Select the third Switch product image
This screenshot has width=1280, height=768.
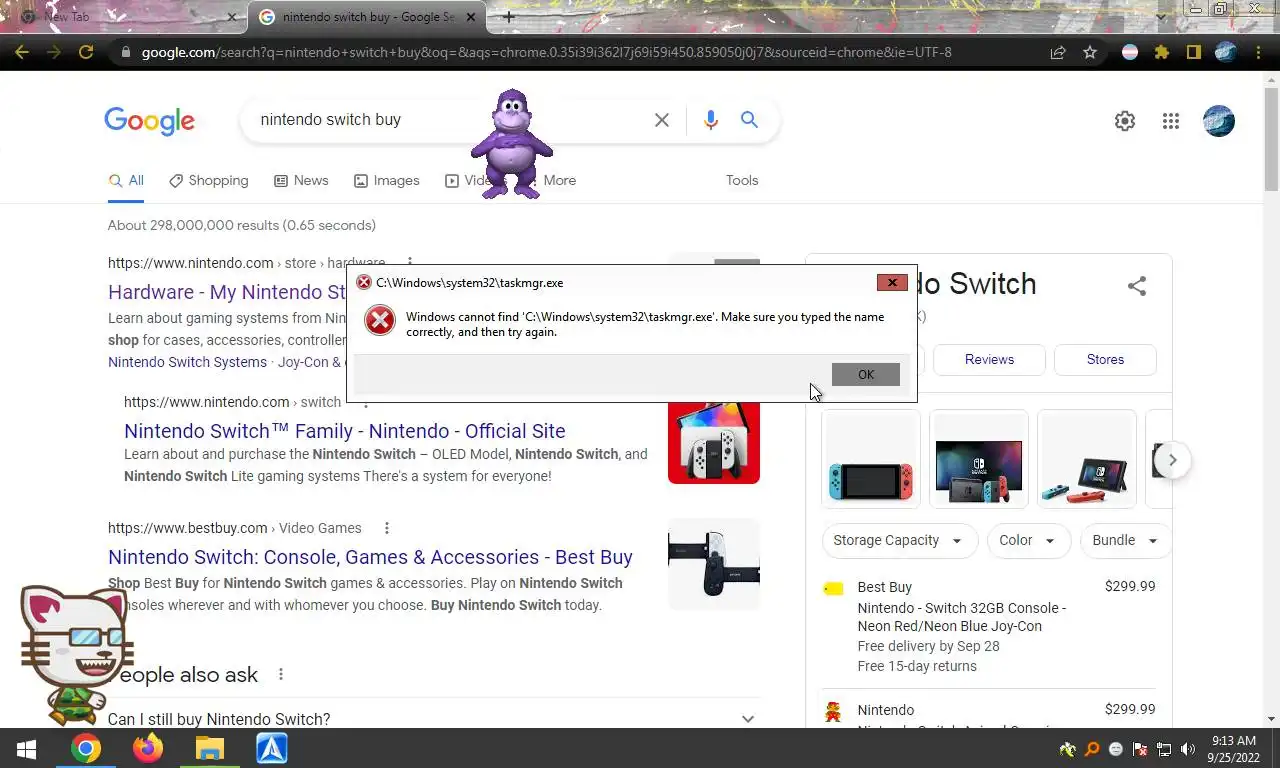coord(1086,459)
